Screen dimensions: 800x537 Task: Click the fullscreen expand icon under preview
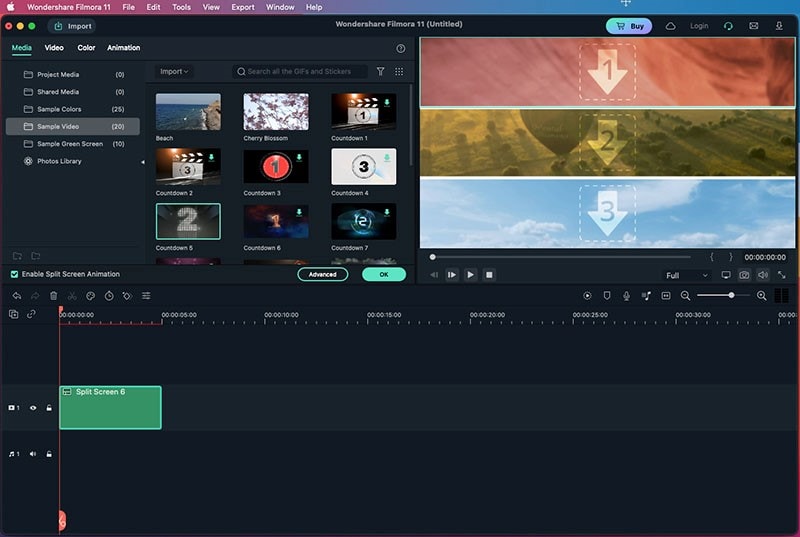coord(782,275)
